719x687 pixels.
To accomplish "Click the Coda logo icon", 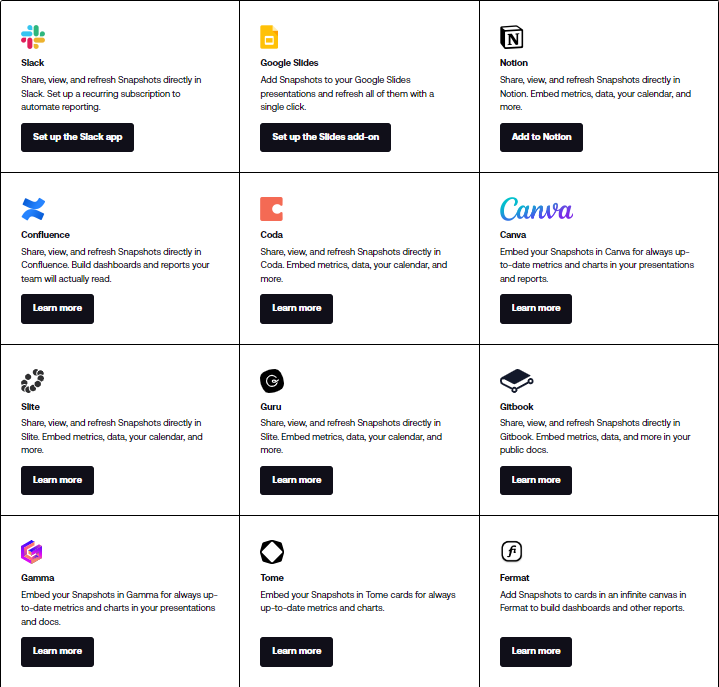I will (x=271, y=209).
